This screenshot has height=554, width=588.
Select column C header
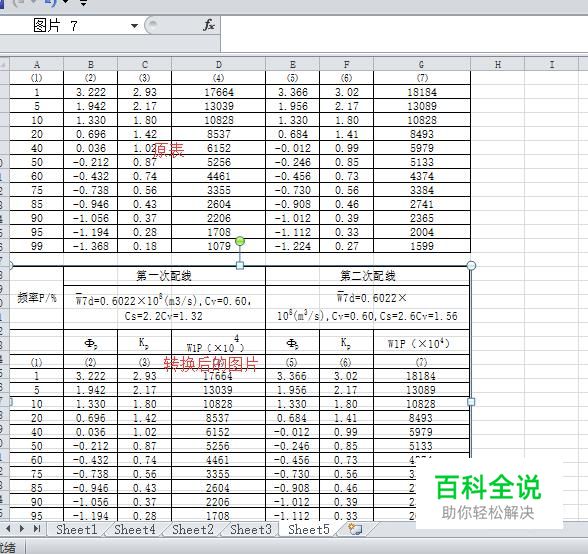pyautogui.click(x=144, y=65)
